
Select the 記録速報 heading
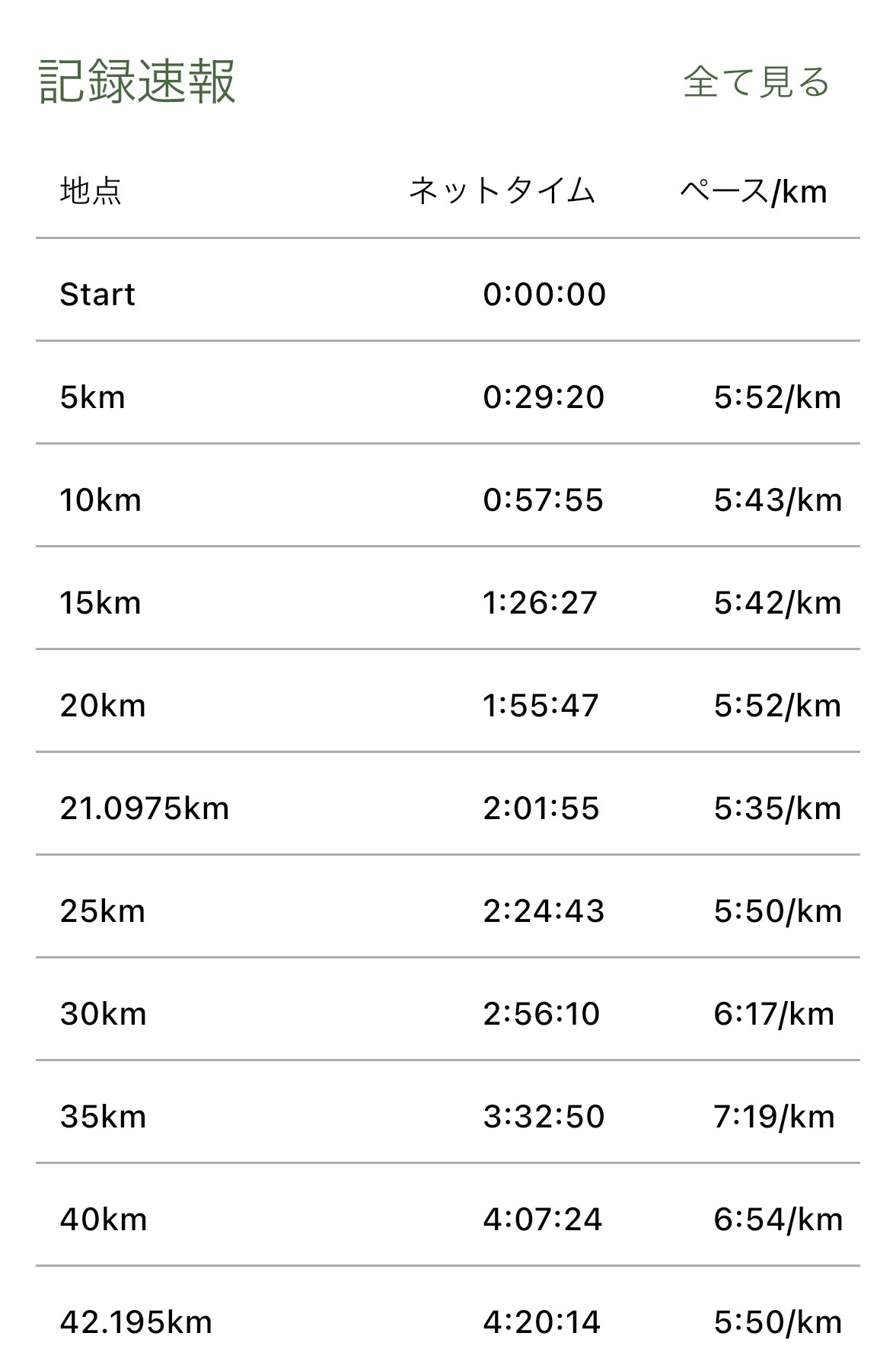pos(137,82)
